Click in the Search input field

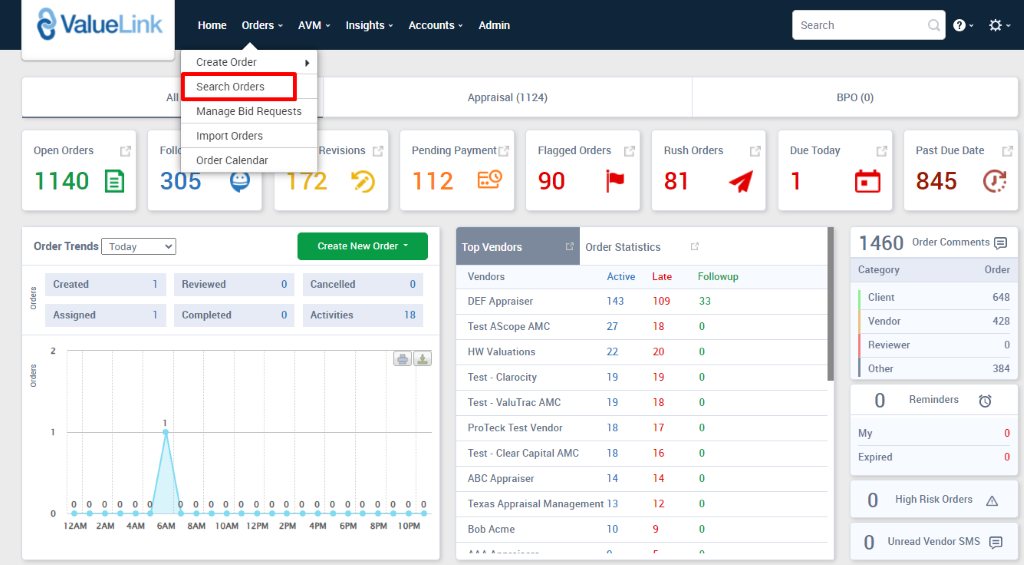point(861,25)
